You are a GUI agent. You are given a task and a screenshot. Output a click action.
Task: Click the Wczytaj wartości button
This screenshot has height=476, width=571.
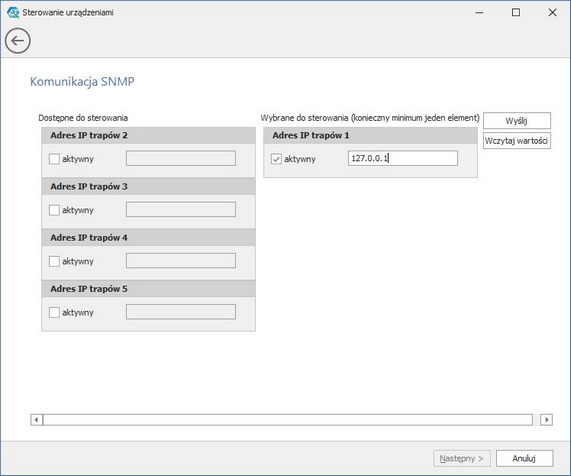pos(517,141)
